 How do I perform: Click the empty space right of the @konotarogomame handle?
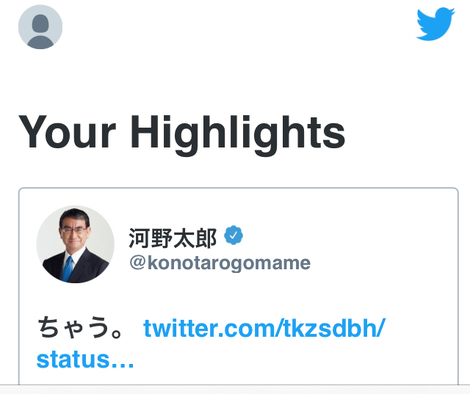[x=383, y=263]
